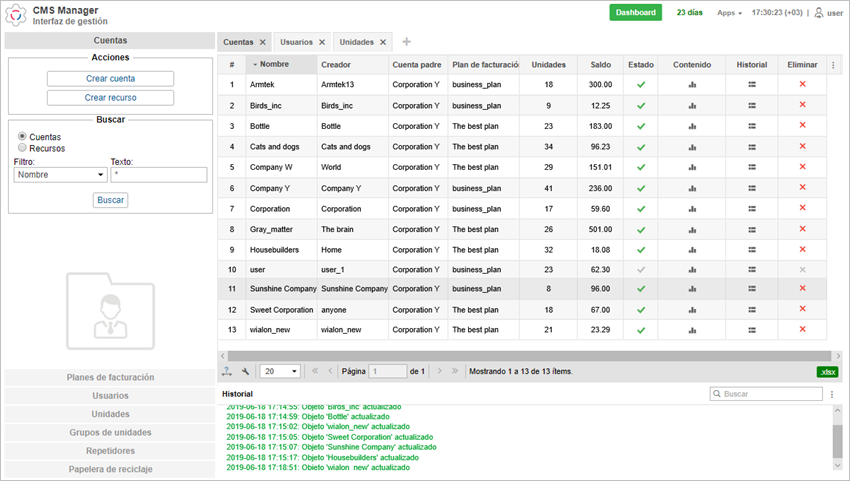Image resolution: width=850 pixels, height=481 pixels.
Task: Click the Buscar search button
Action: [111, 200]
